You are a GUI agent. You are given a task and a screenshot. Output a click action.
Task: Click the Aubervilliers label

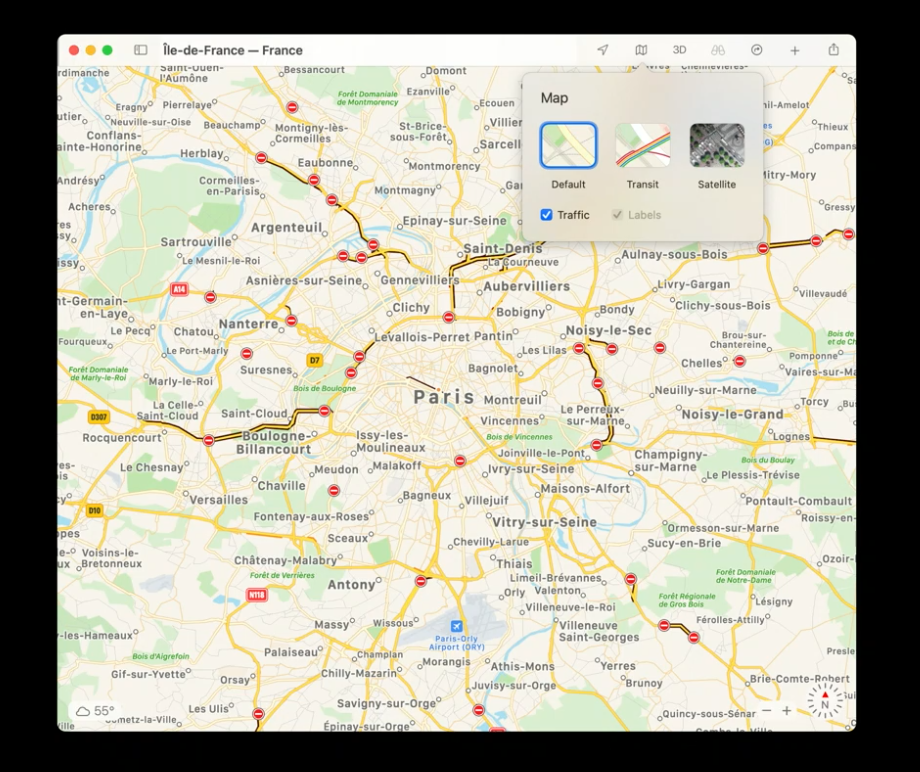[527, 286]
